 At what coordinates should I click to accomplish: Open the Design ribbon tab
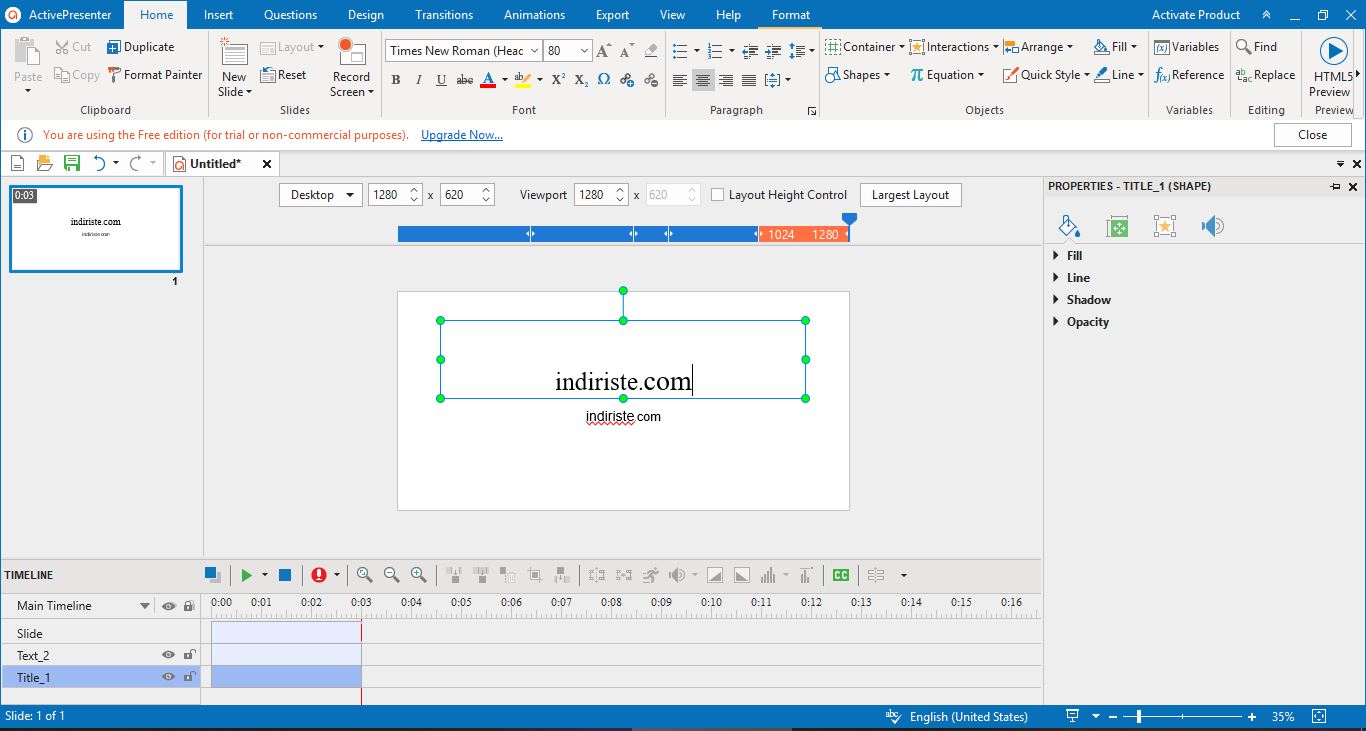point(365,15)
